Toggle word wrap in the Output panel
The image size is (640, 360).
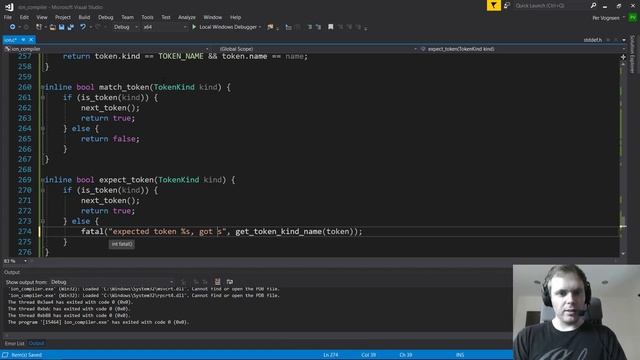(230, 282)
